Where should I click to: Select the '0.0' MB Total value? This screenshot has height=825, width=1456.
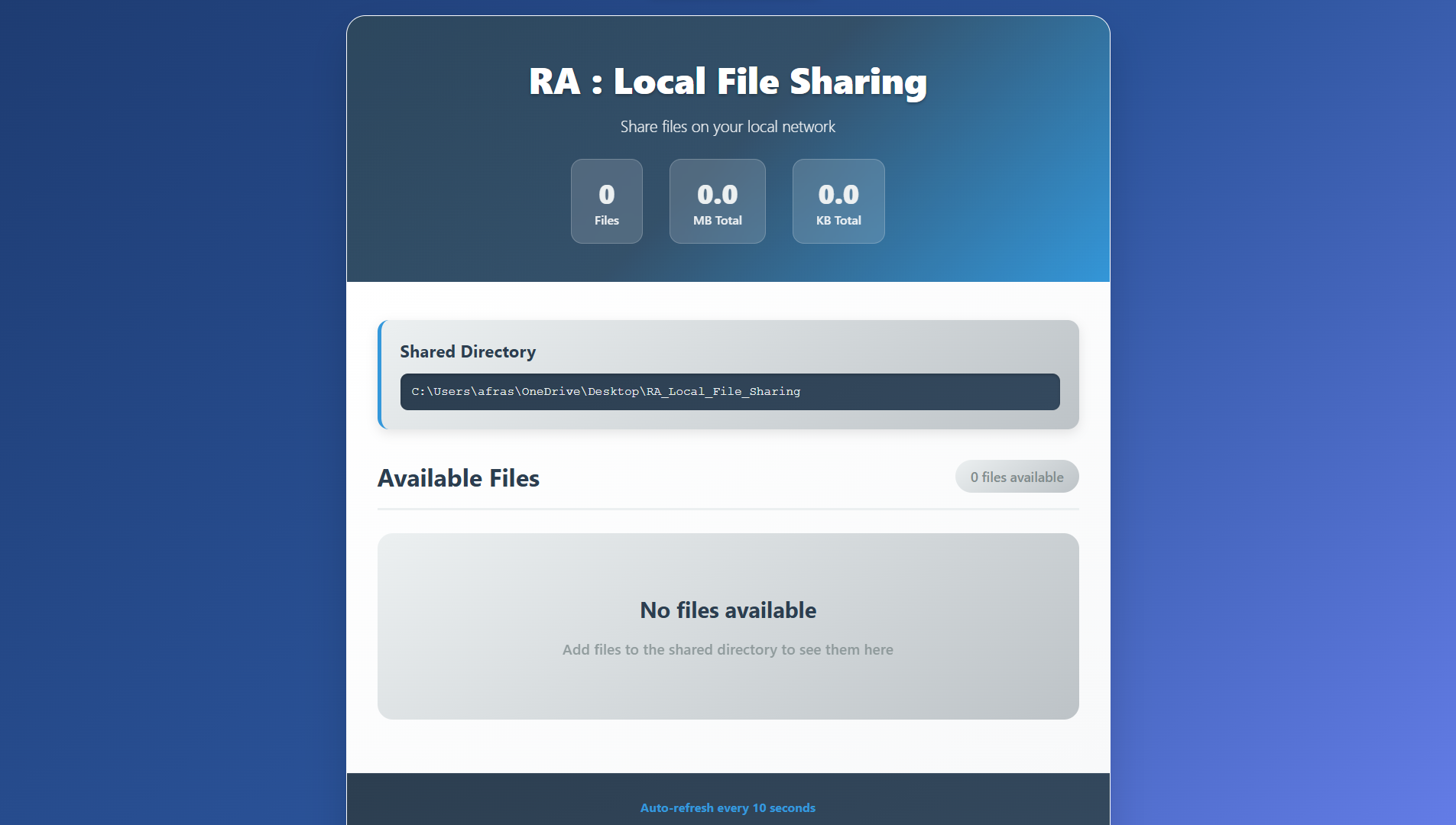point(717,194)
